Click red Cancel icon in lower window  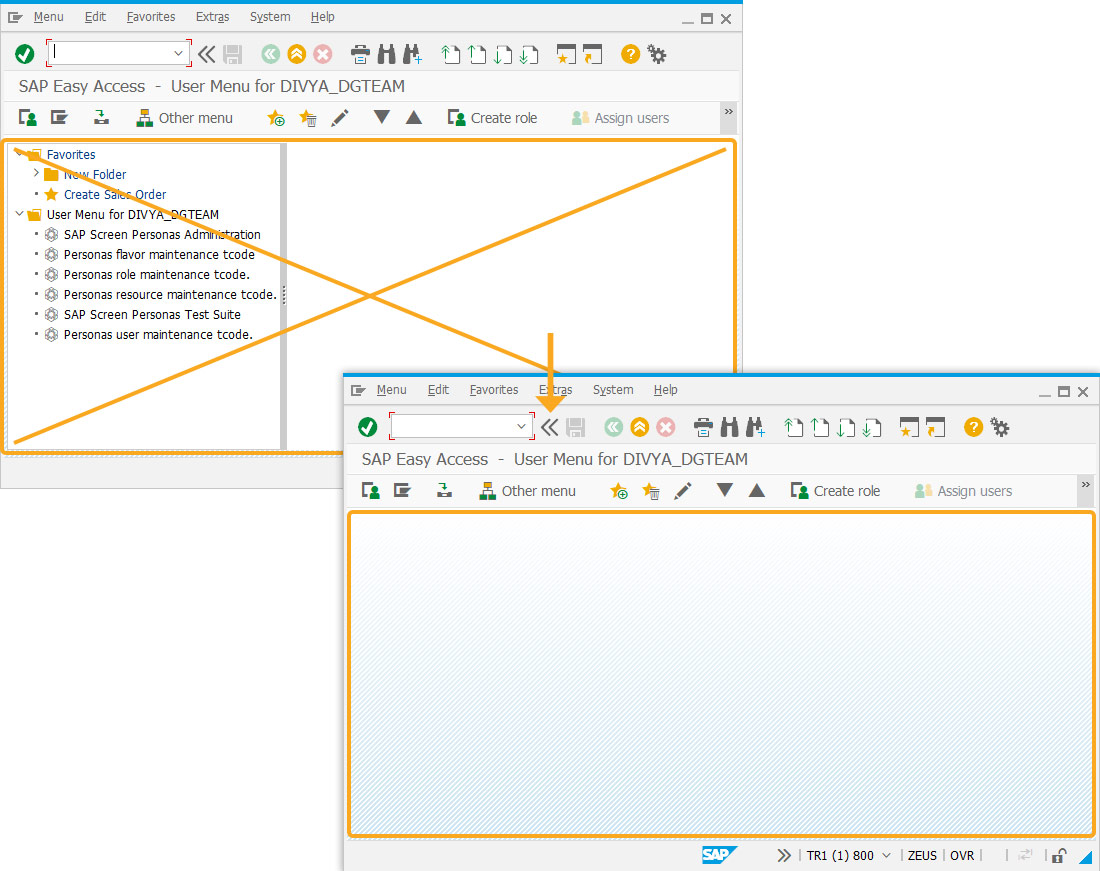pyautogui.click(x=666, y=427)
